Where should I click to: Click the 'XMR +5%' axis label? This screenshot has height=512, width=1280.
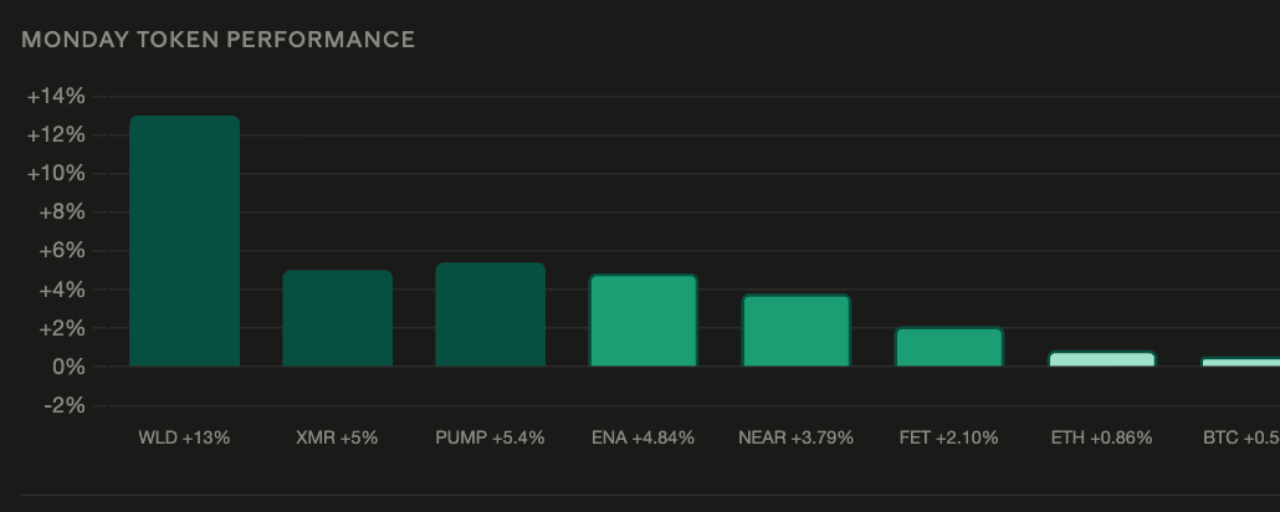click(337, 438)
